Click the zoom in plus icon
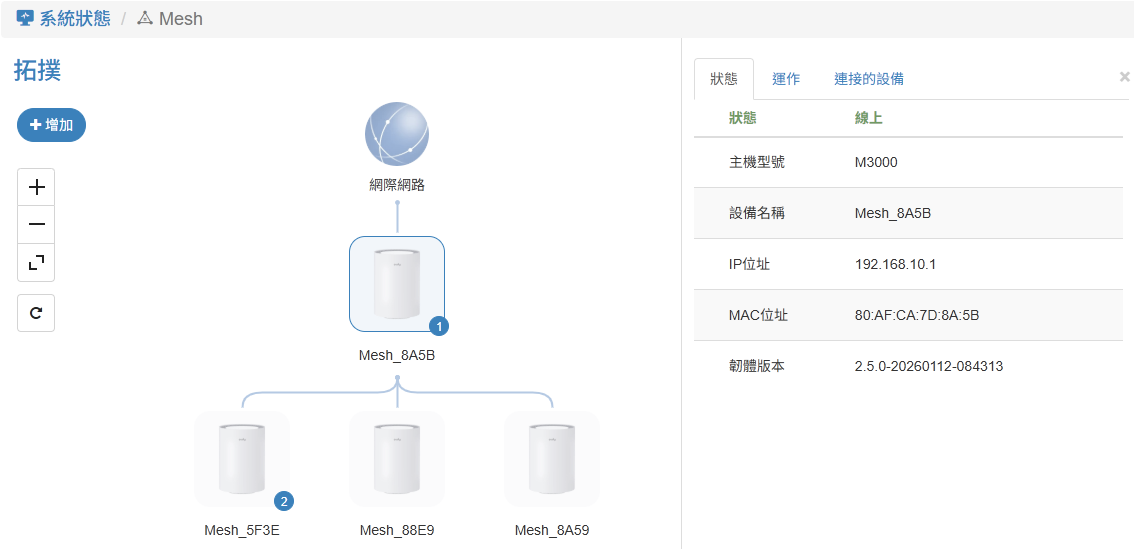1134x549 pixels. click(36, 187)
